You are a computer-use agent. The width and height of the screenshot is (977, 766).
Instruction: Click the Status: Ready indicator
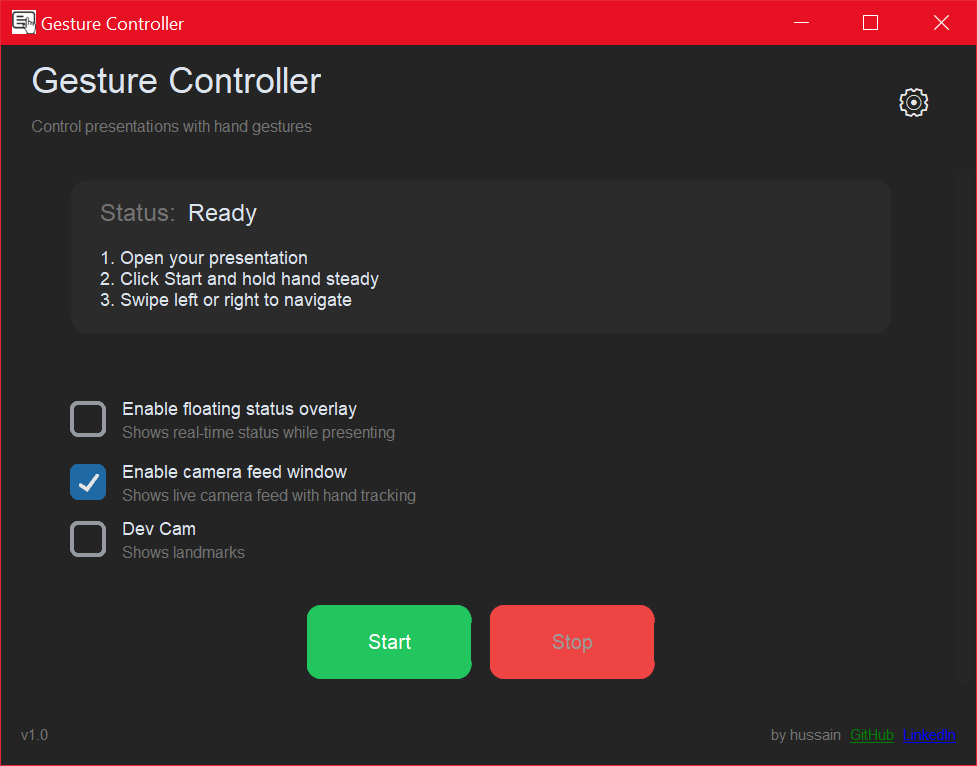(178, 213)
